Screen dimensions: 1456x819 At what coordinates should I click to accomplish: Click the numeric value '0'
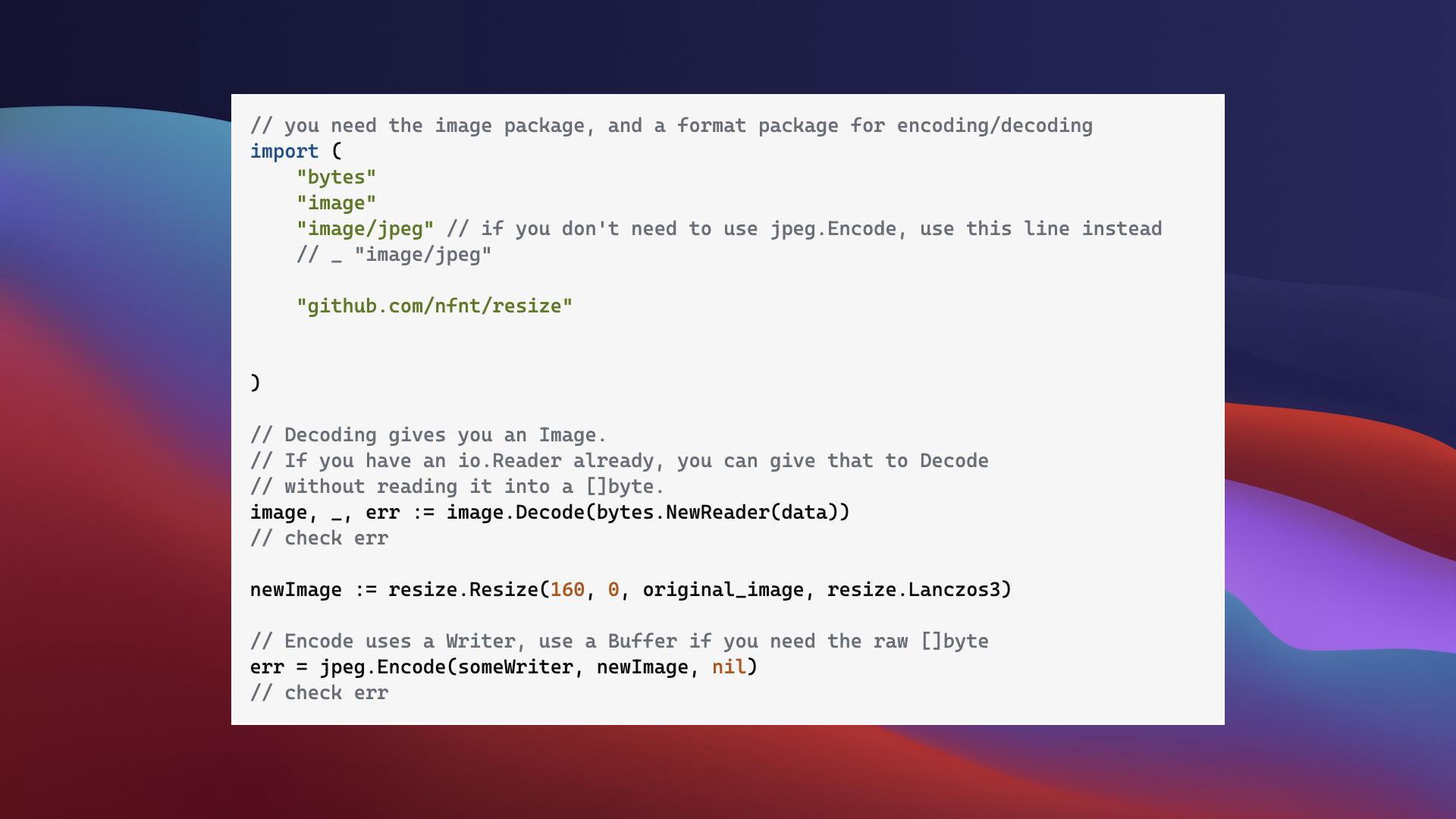(613, 589)
